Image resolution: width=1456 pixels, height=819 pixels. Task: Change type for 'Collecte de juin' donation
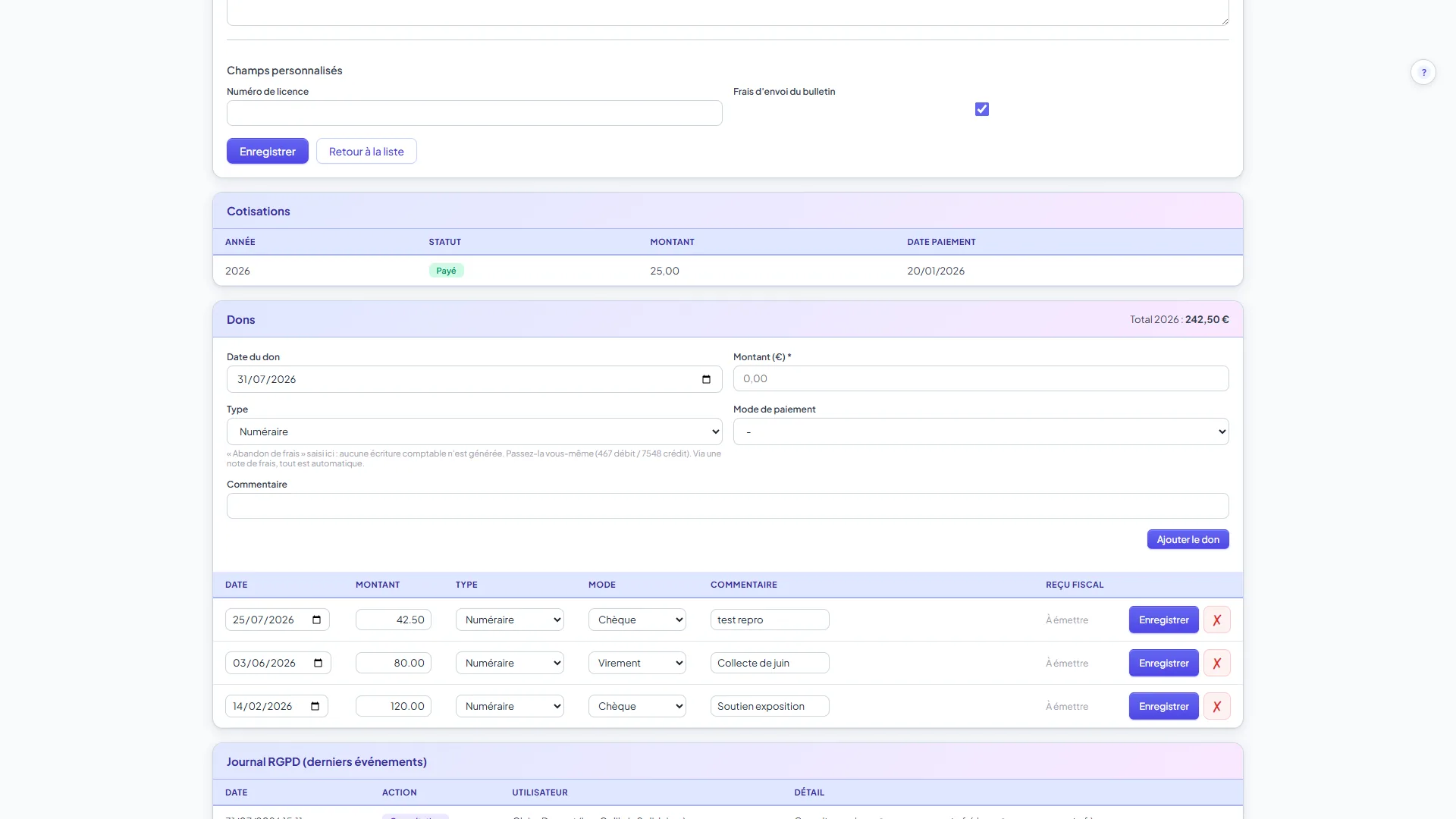click(510, 663)
